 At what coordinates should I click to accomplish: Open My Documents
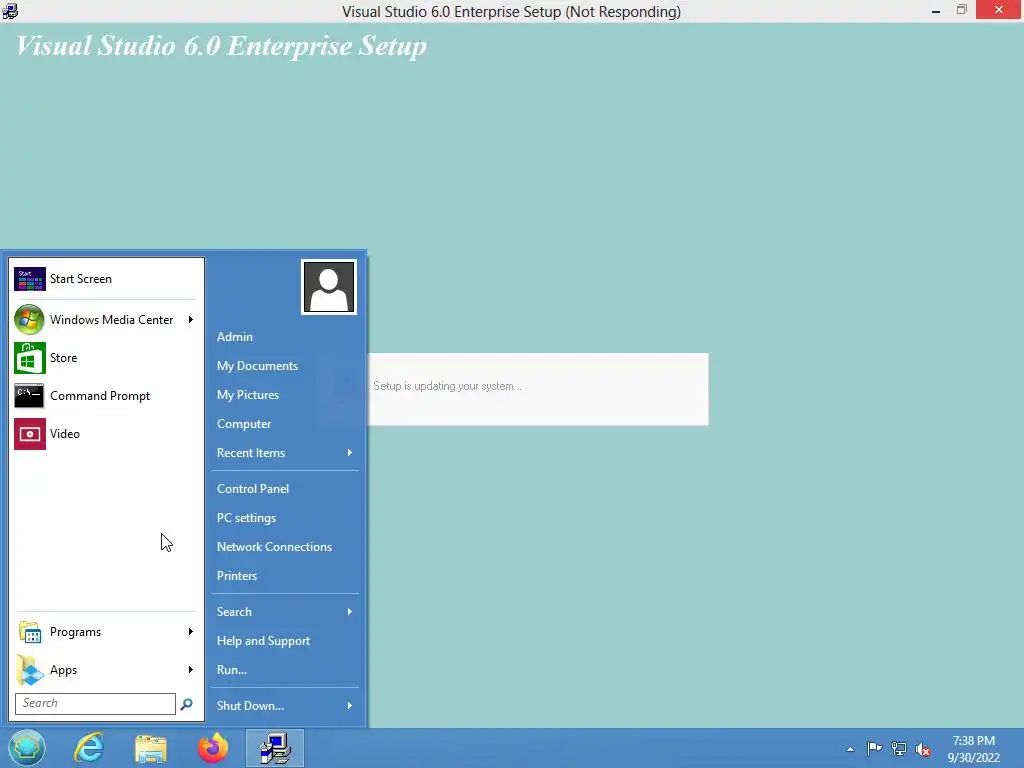257,366
